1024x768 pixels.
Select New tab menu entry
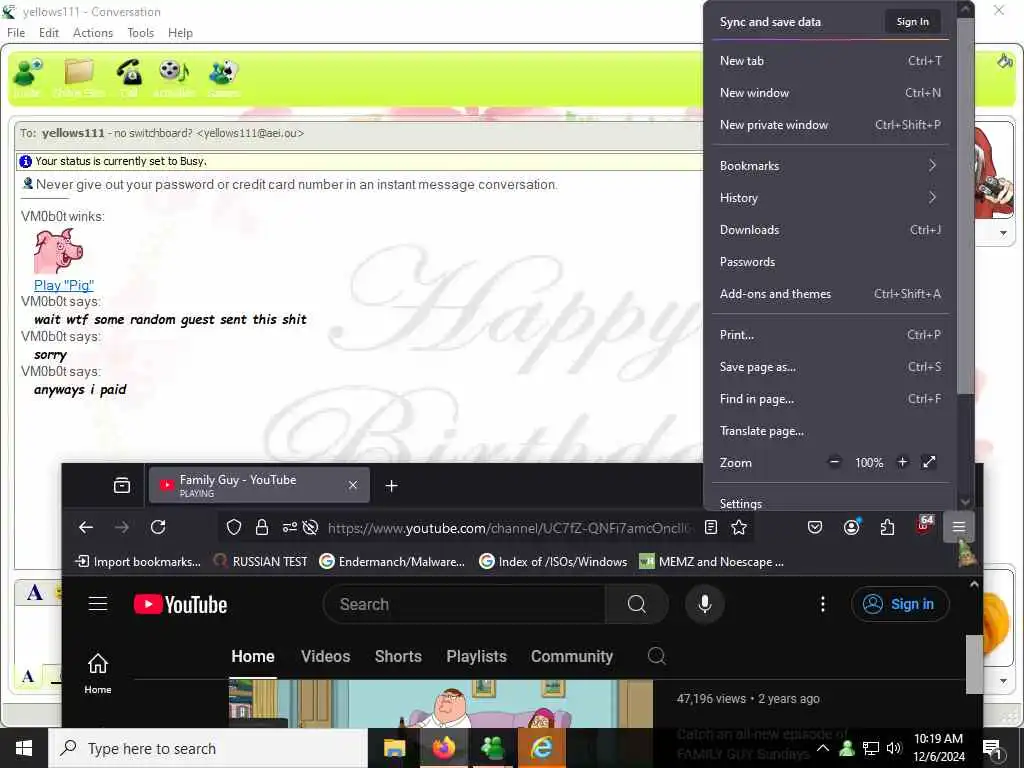829,61
